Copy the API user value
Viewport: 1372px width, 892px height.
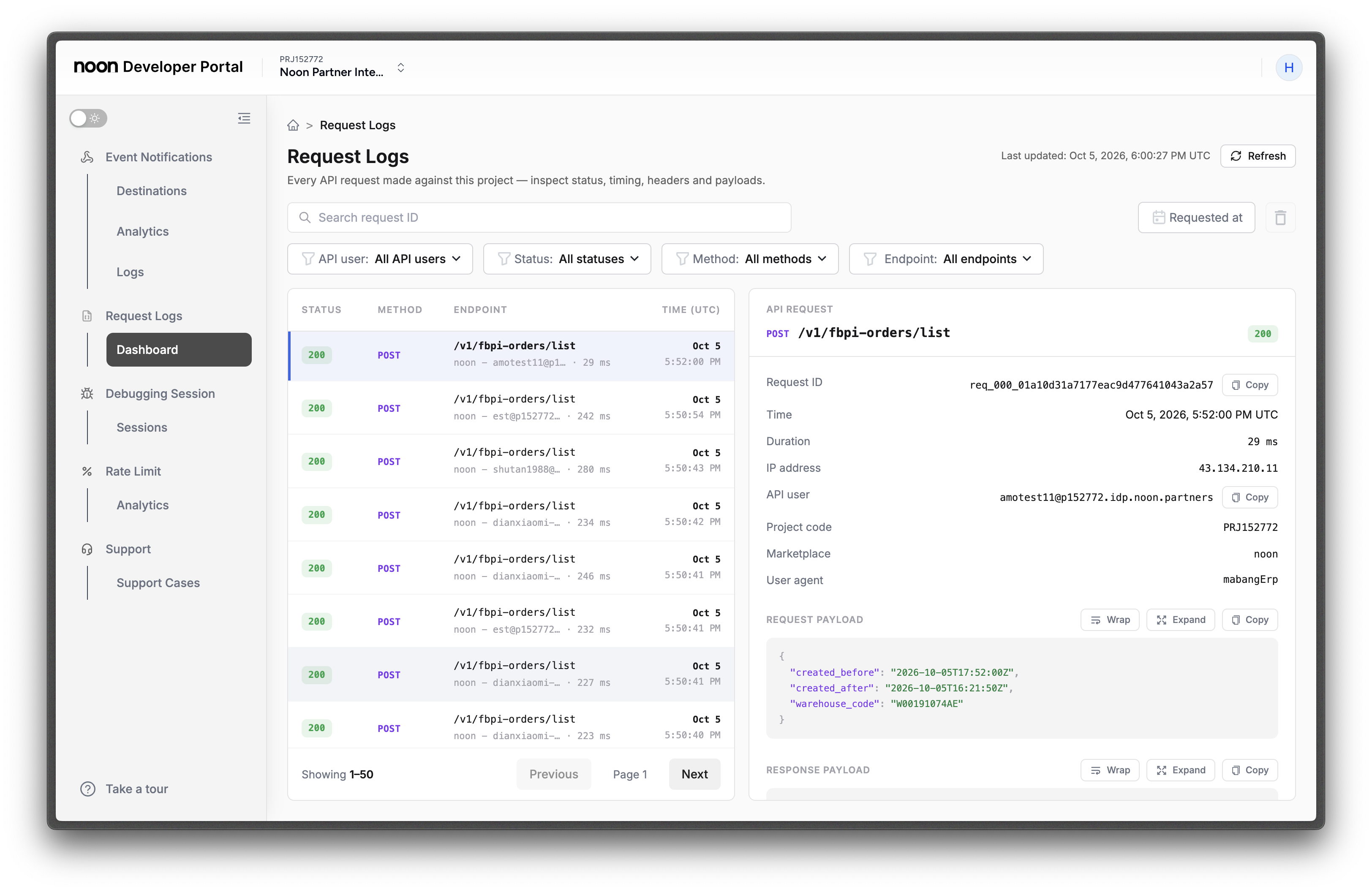1250,497
